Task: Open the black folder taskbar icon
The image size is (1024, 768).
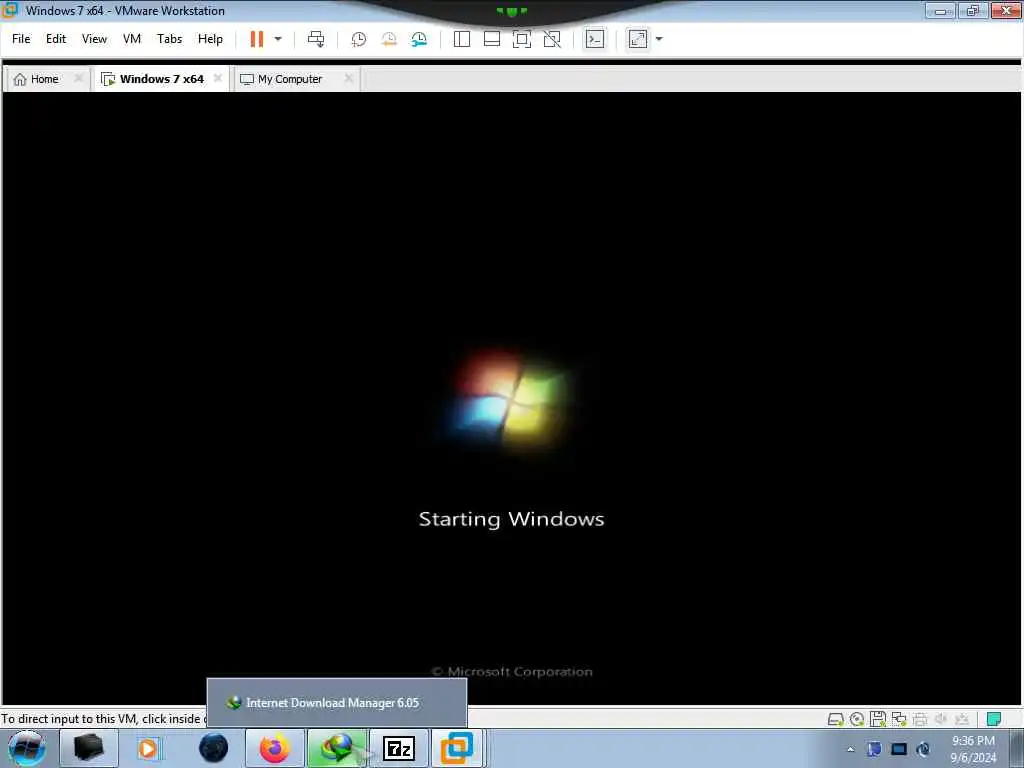Action: [89, 748]
